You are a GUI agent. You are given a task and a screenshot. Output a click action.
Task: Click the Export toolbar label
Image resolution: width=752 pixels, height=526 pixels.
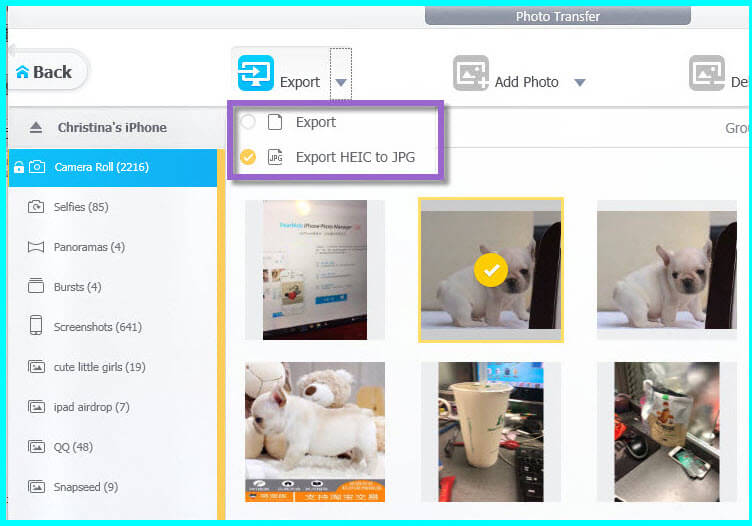[300, 82]
